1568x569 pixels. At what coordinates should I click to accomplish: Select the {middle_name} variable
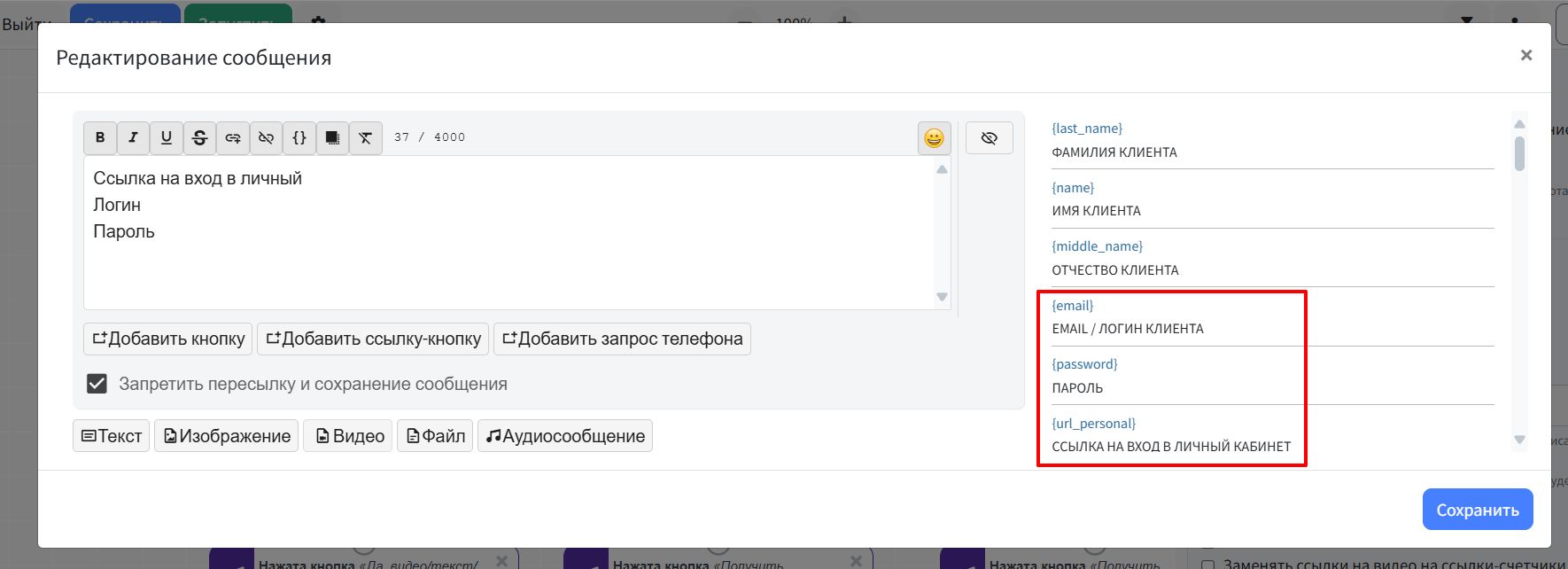click(1097, 246)
